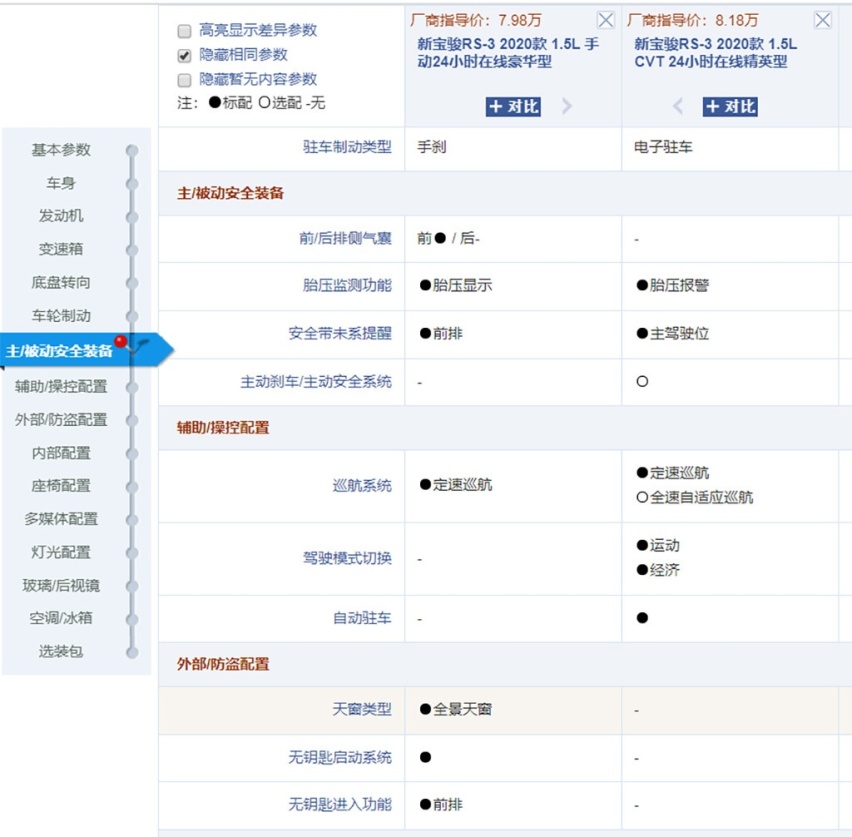Click red position marker on sidebar track
The image size is (852, 837).
coord(121,342)
